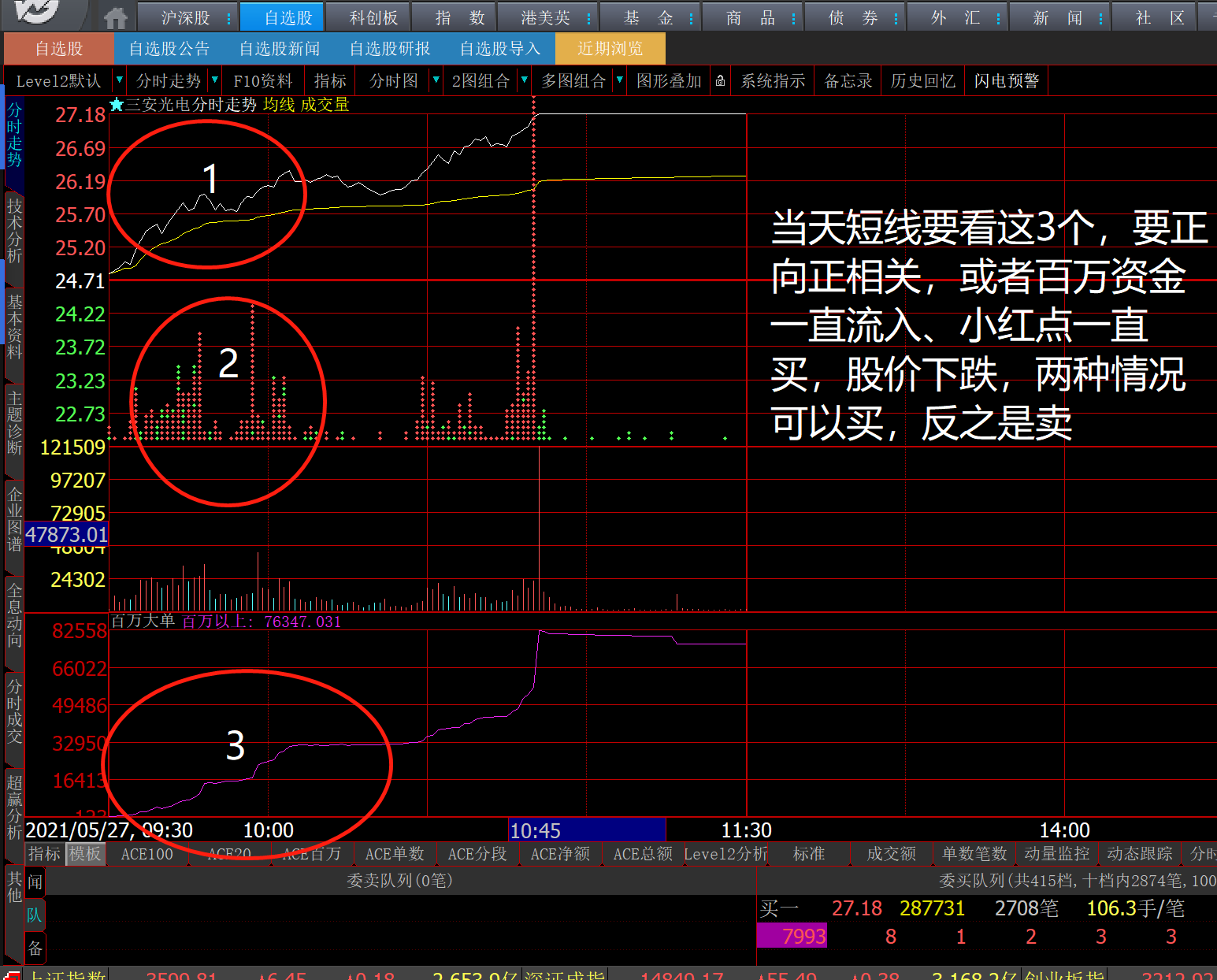Open the 近期浏览 tab

(610, 49)
